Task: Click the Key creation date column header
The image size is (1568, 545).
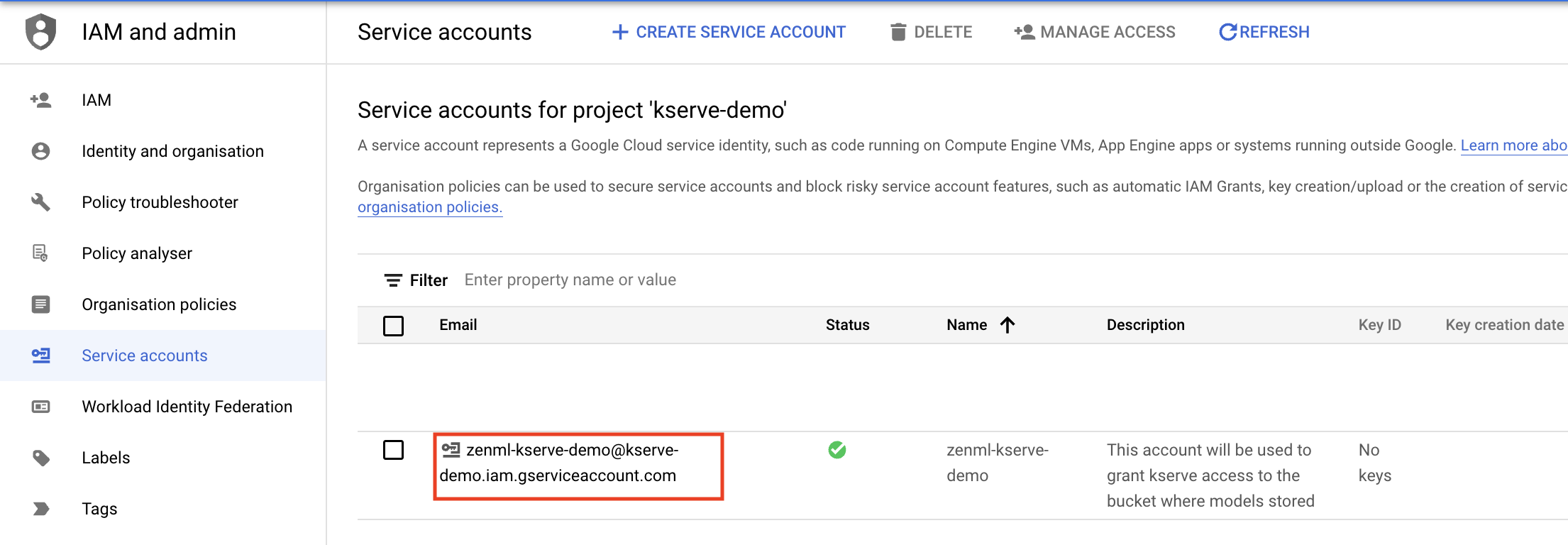Action: pos(1505,325)
